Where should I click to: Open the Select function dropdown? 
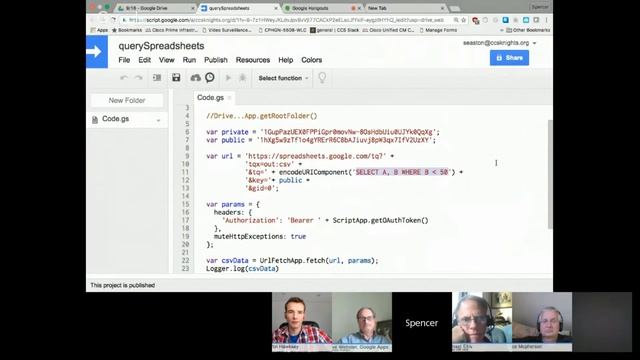point(283,78)
